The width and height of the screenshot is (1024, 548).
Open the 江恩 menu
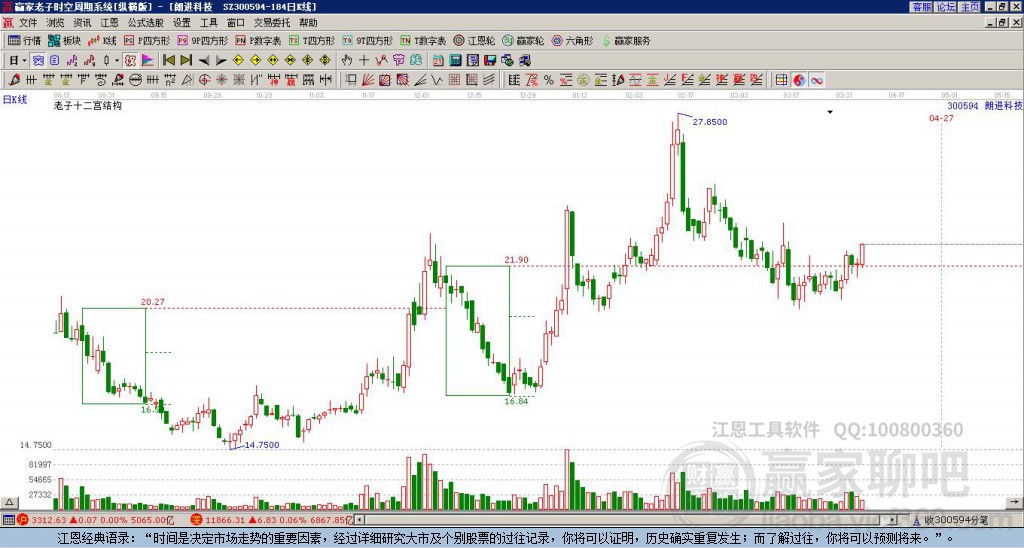(109, 23)
